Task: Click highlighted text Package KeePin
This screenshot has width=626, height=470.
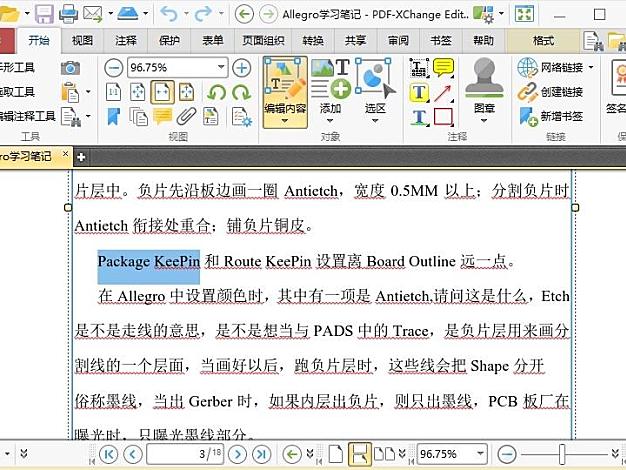Action: [x=149, y=262]
